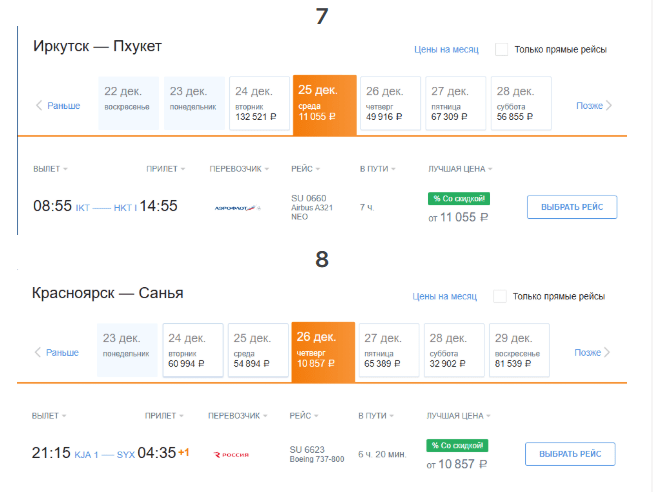Screen dimensions: 653x492
Task: Click right arrow 'Позже' in Irkutsk section
Action: (594, 105)
